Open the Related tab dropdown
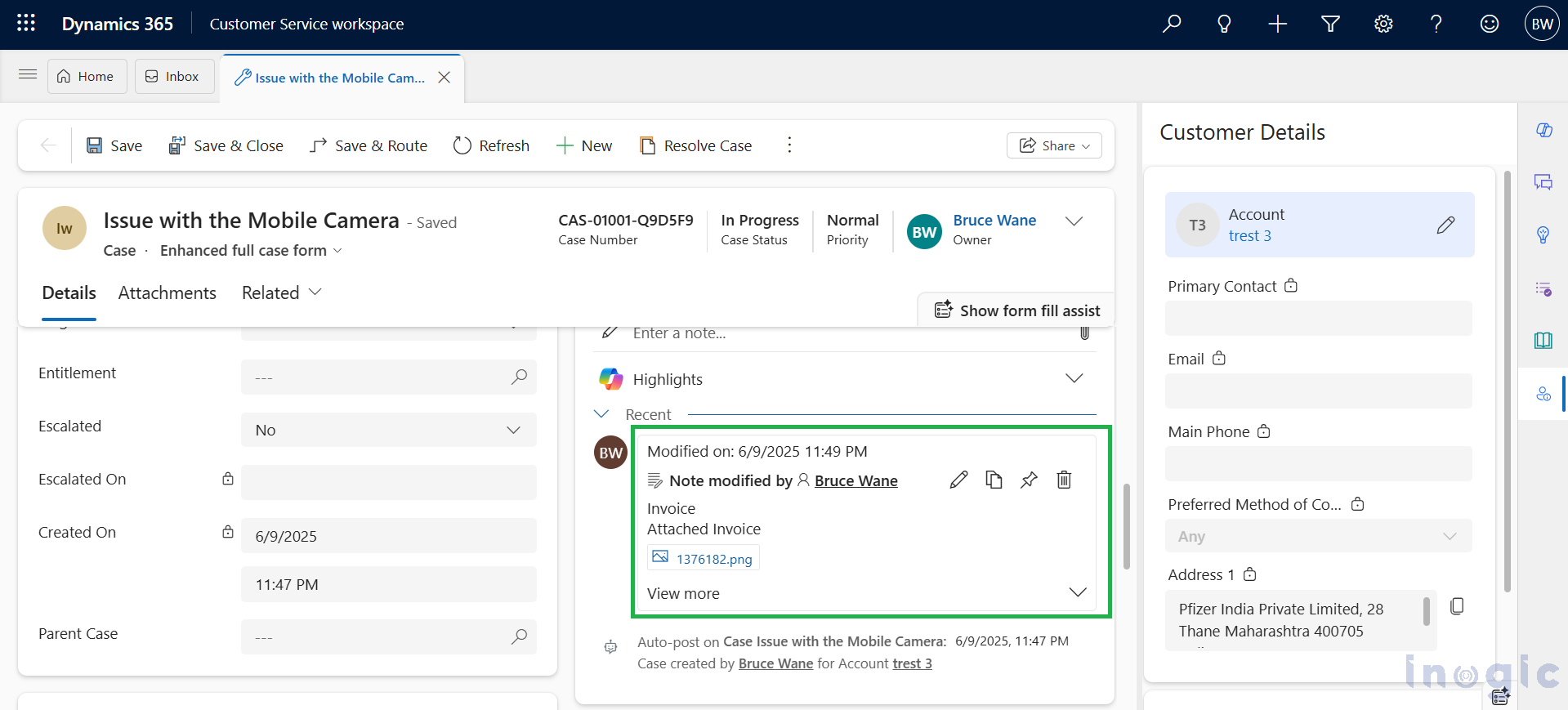Viewport: 1568px width, 710px height. (282, 292)
